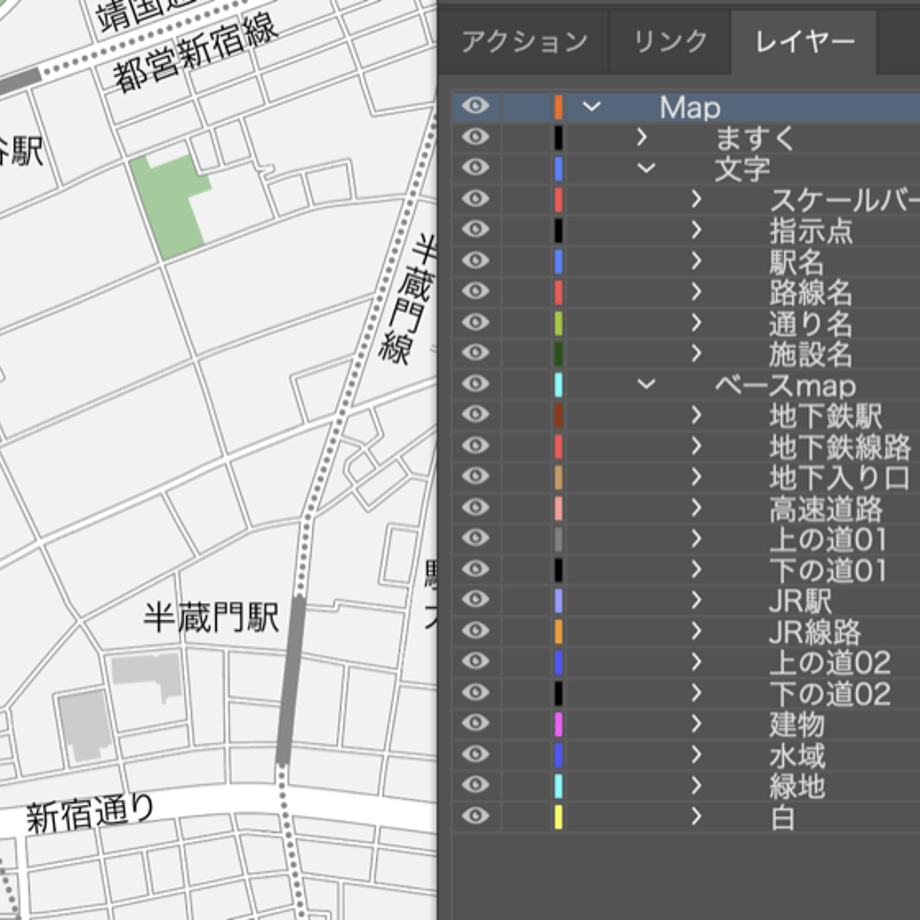Collapse the Map layer group
920x920 pixels.
(591, 107)
